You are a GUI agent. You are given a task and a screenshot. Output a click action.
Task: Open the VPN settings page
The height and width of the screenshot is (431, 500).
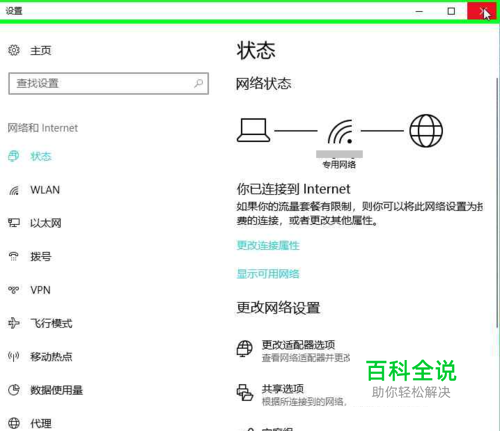pos(40,290)
